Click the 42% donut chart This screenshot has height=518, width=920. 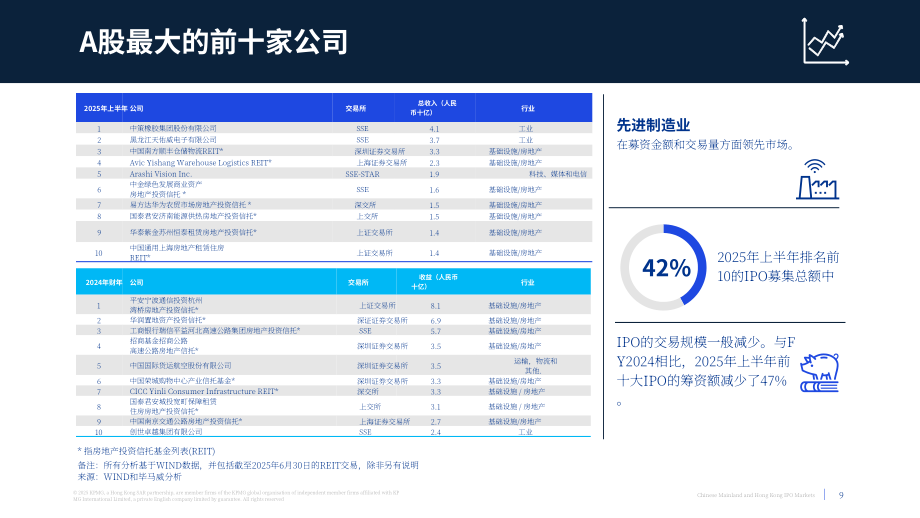664,268
